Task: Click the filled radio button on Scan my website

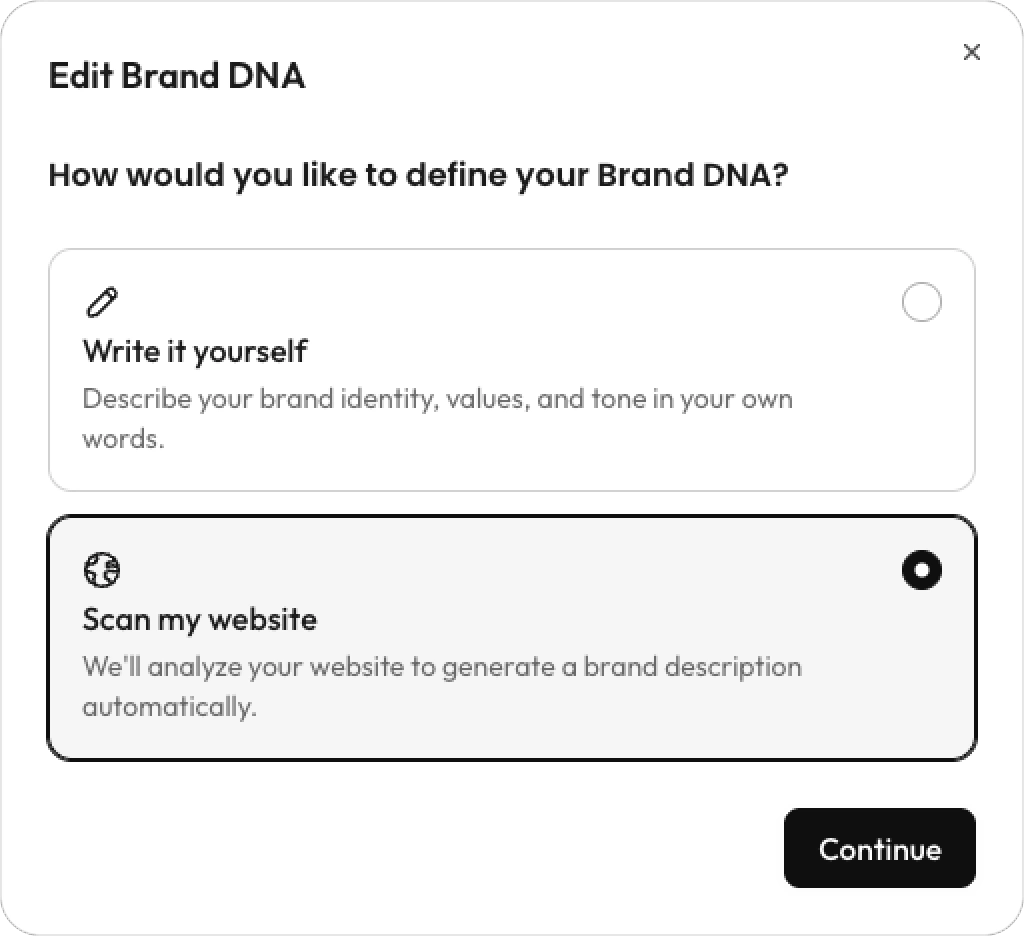Action: pyautogui.click(x=921, y=570)
